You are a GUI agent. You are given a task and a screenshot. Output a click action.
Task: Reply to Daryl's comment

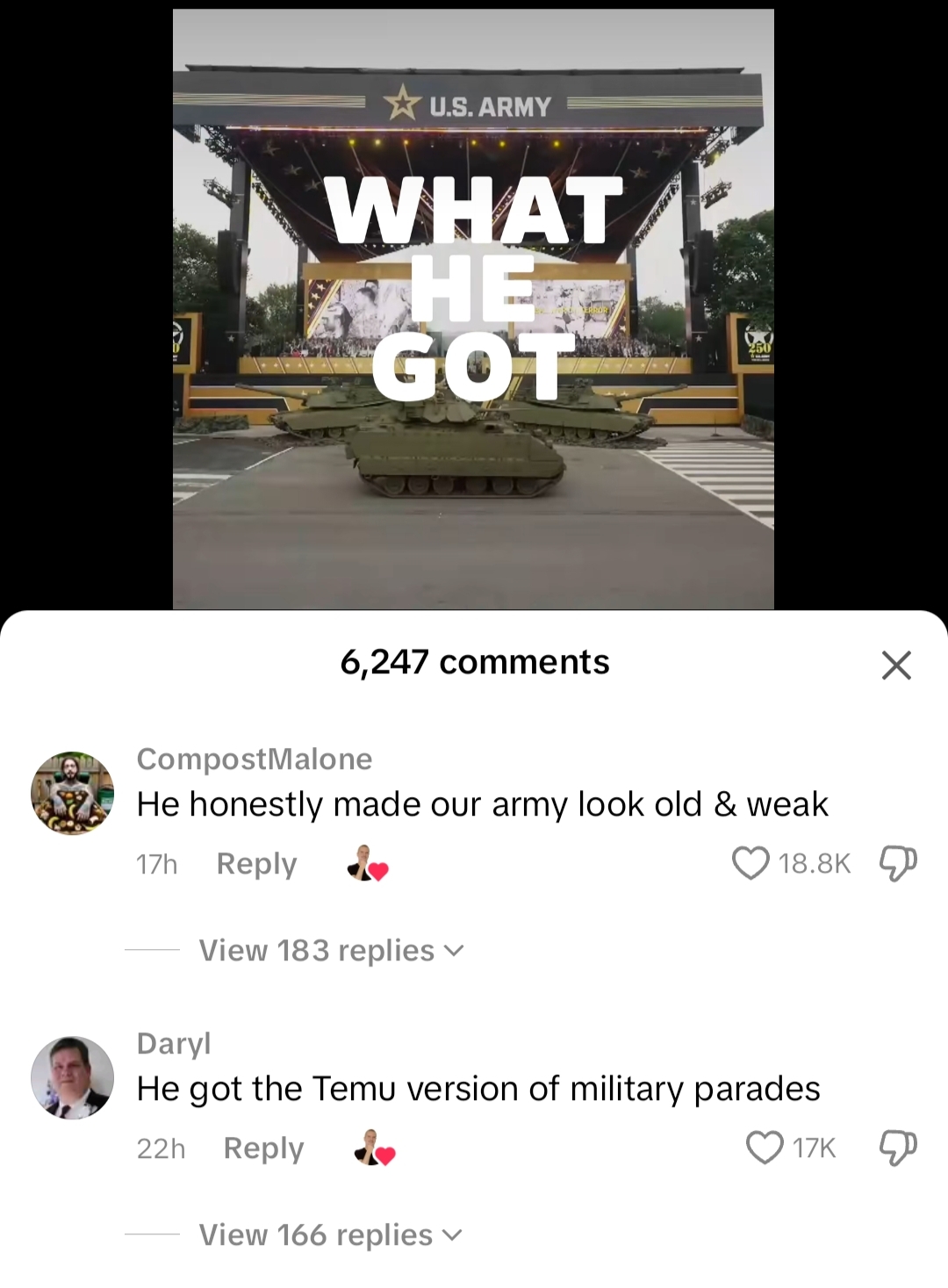click(263, 1148)
